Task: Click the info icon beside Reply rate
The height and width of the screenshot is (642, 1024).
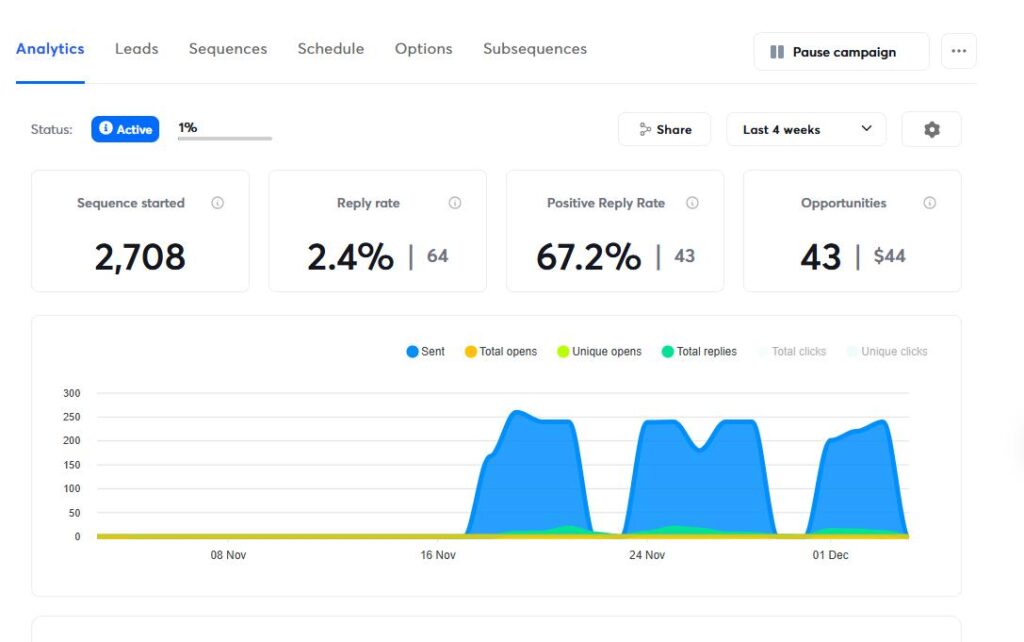Action: [x=455, y=203]
